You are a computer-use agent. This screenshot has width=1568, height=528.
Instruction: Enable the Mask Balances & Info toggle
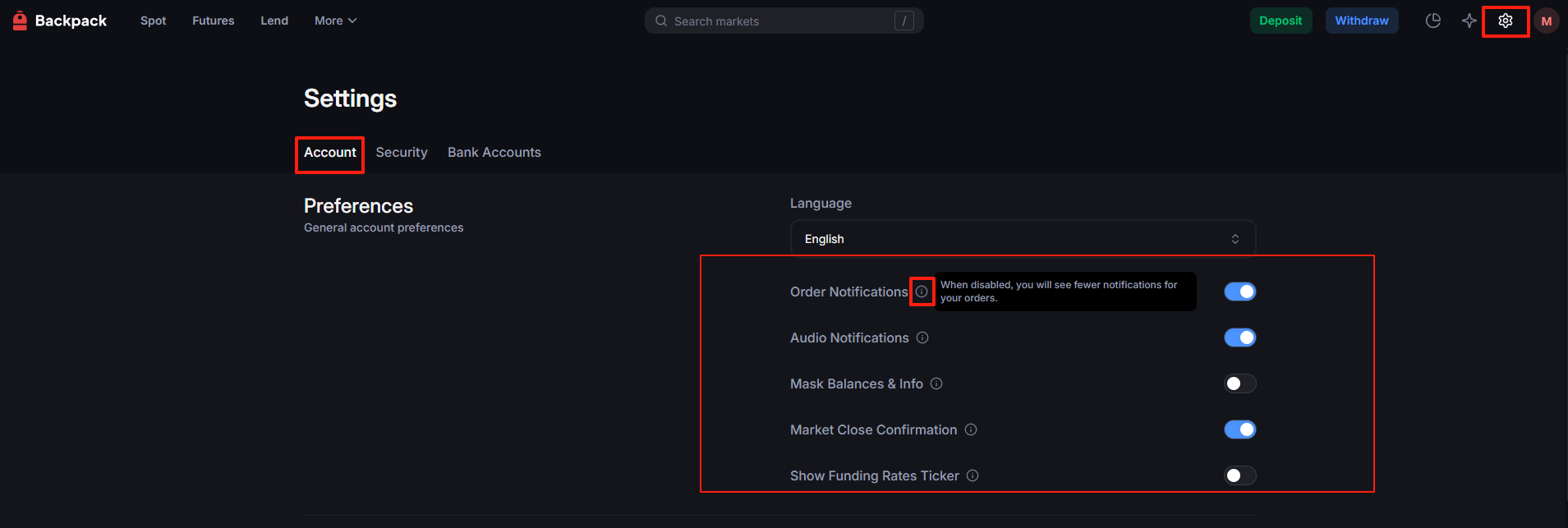[x=1239, y=383]
